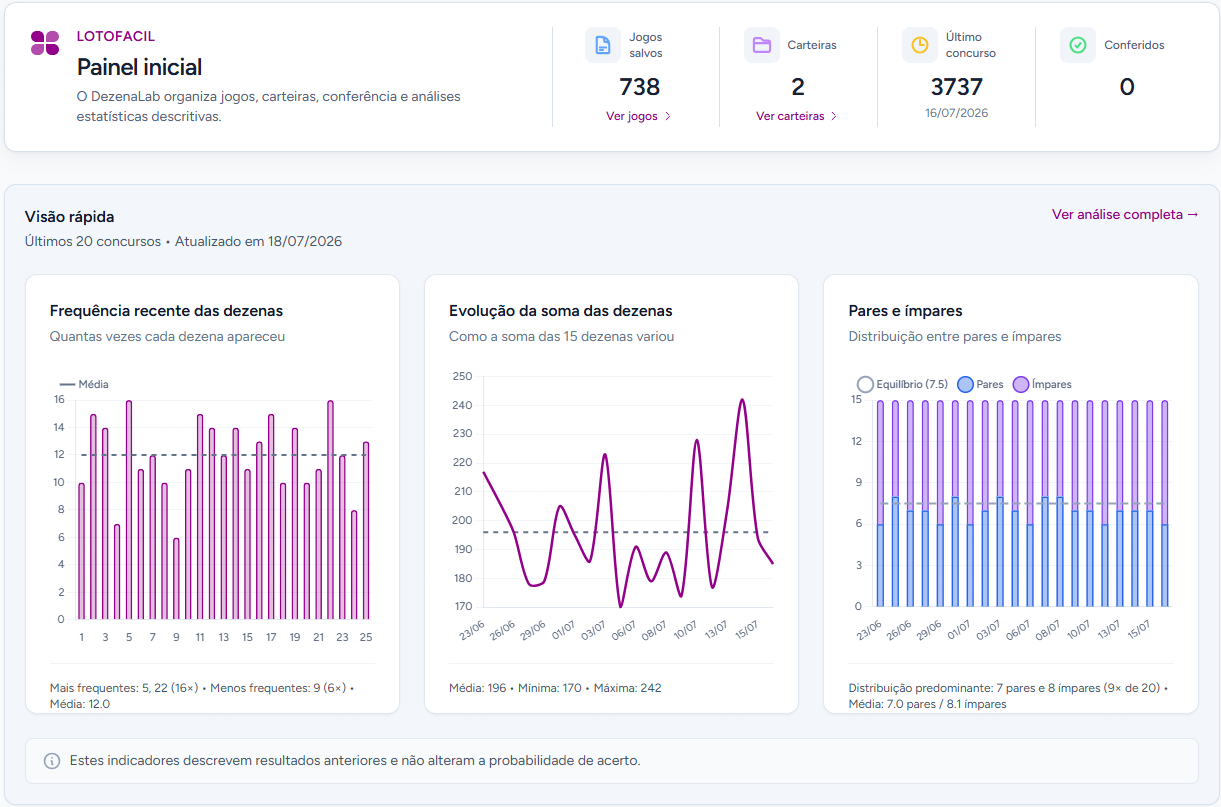Click the Jogos salvos document icon

pyautogui.click(x=603, y=45)
